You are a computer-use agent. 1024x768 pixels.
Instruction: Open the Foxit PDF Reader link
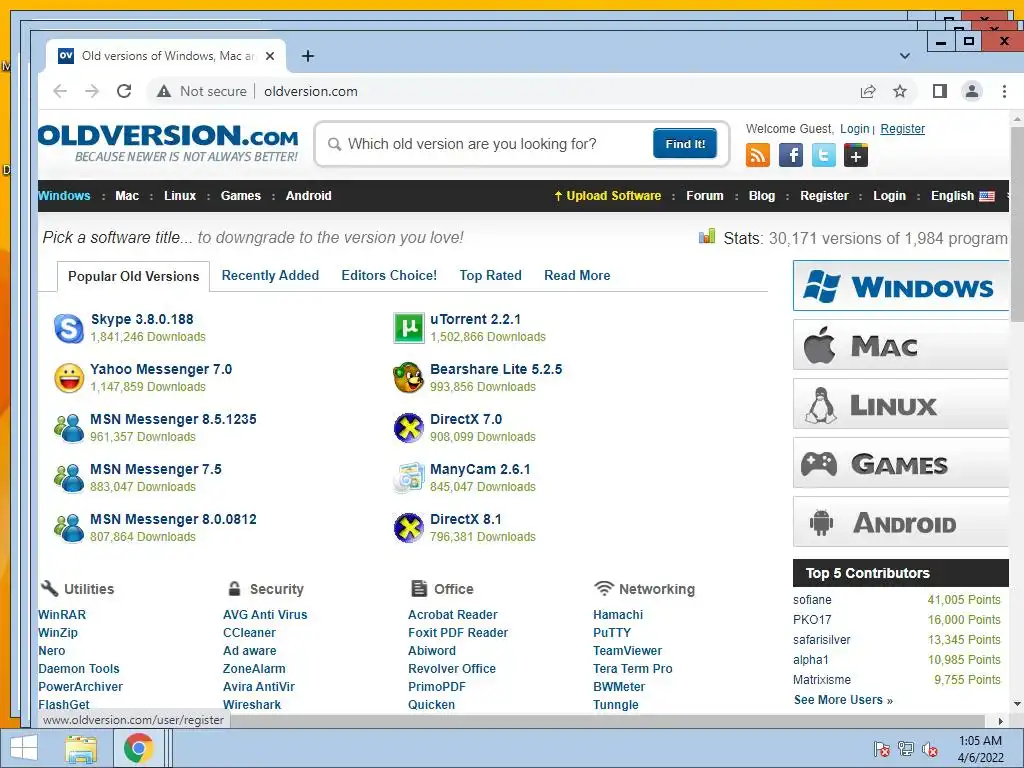(458, 633)
